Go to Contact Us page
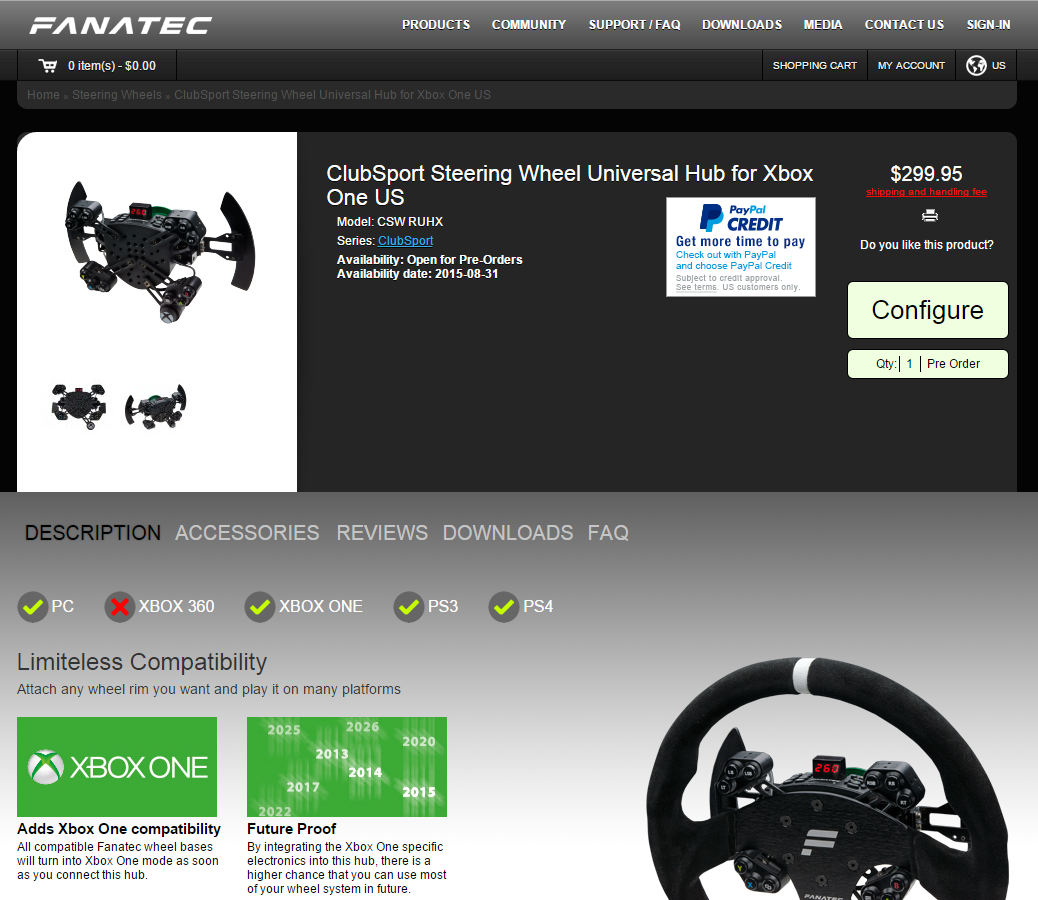Image resolution: width=1038 pixels, height=900 pixels. [904, 25]
